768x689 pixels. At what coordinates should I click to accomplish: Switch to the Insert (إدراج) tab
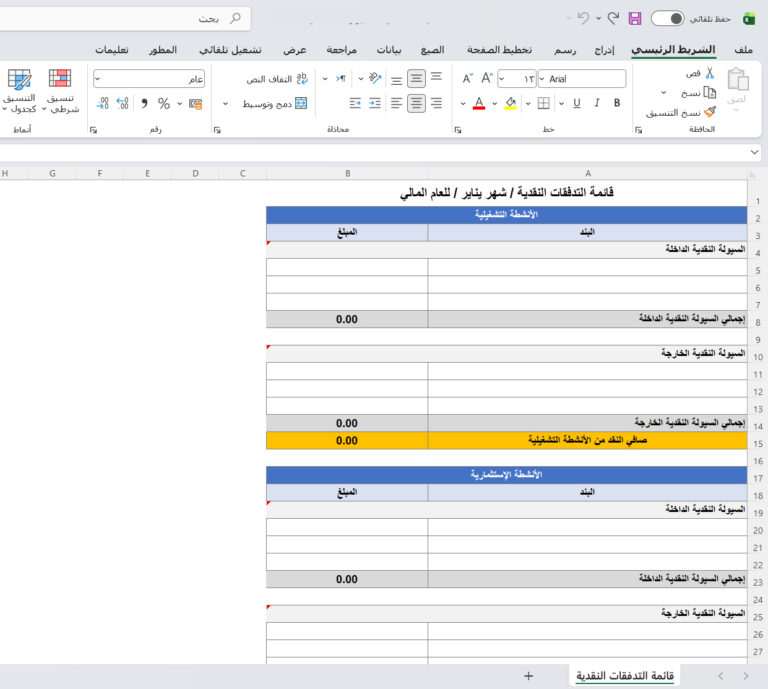click(x=604, y=50)
